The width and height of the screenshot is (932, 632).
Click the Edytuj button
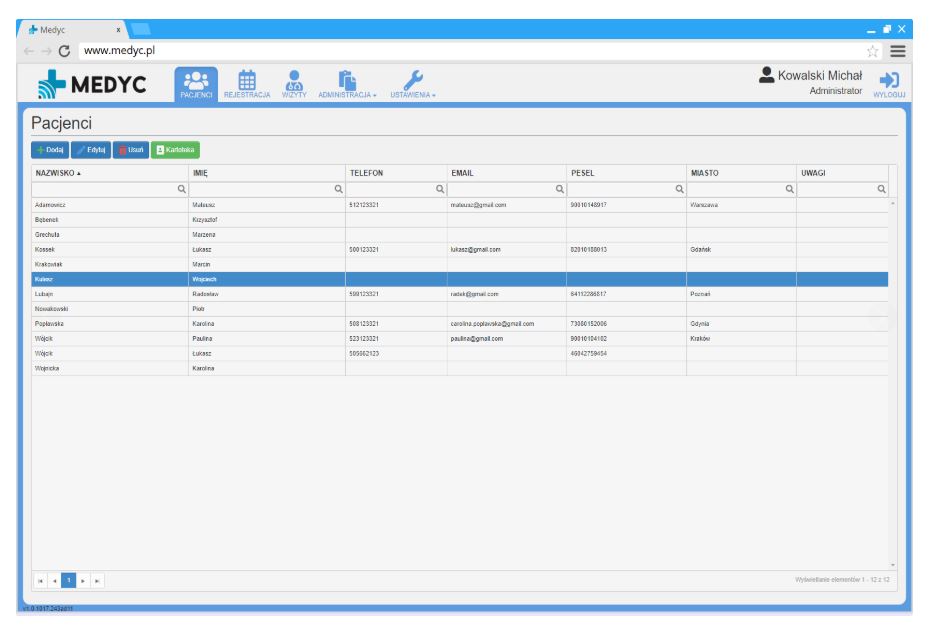click(90, 150)
